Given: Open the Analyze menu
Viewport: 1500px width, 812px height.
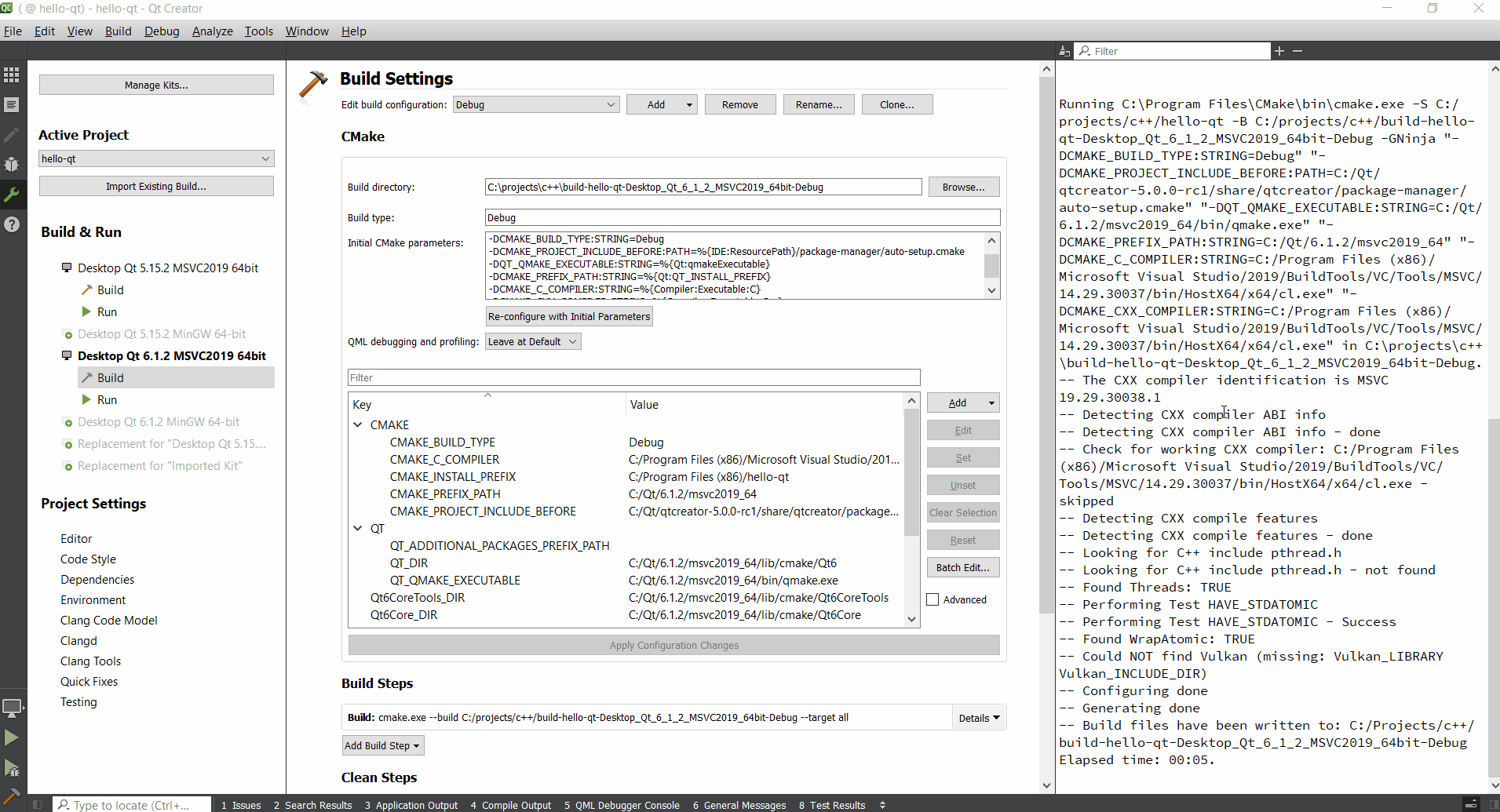Looking at the screenshot, I should pyautogui.click(x=212, y=31).
